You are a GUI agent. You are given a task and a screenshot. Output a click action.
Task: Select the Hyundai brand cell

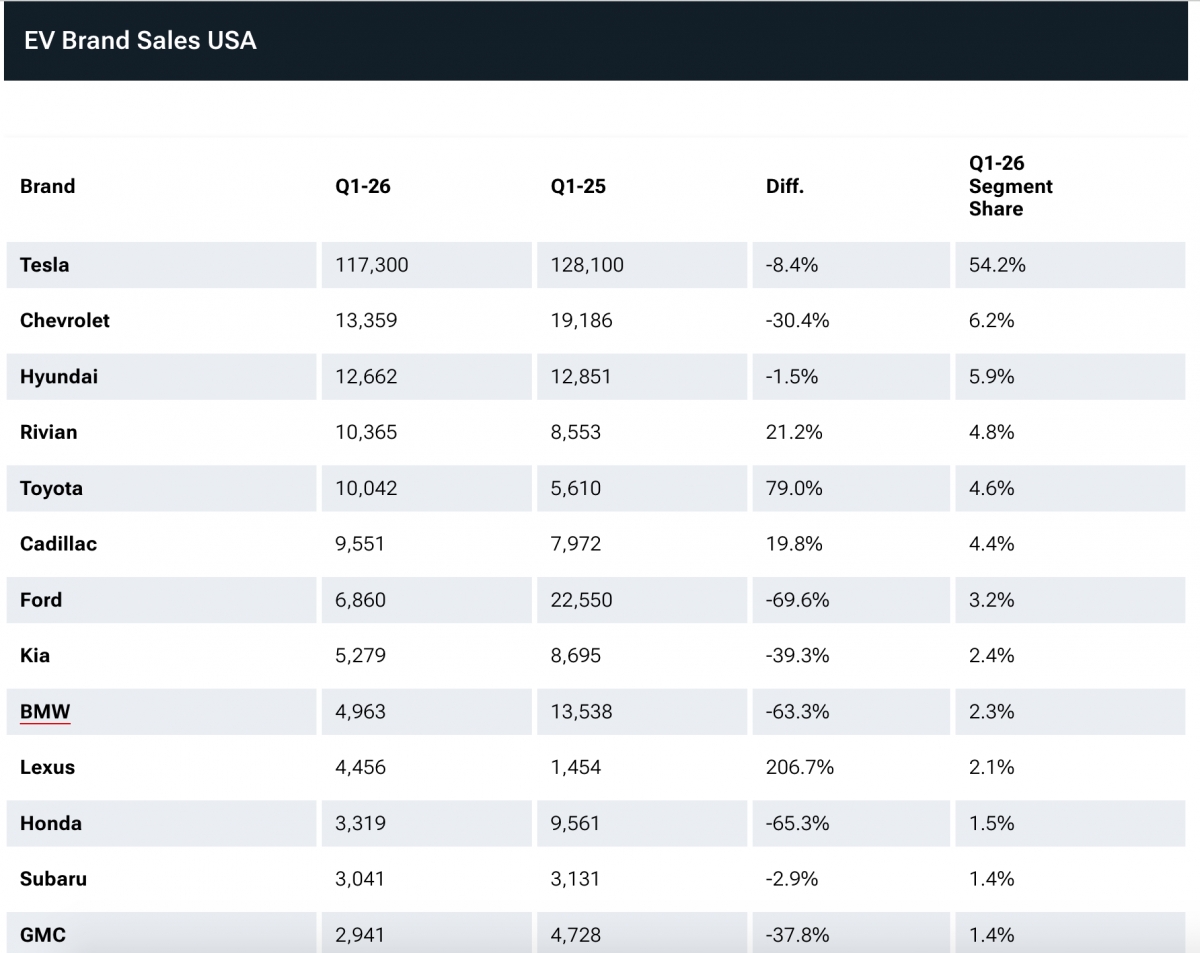point(59,377)
